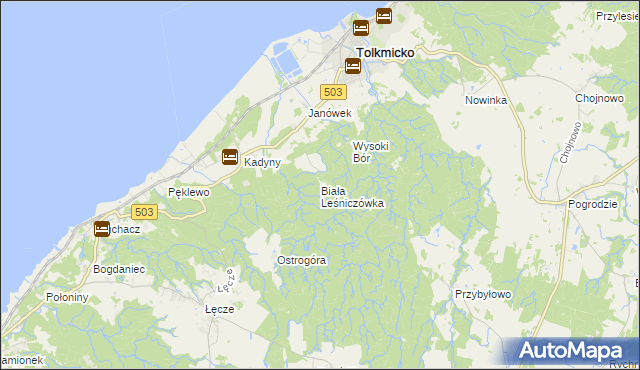This screenshot has height=370, width=640.
Task: Click the hotel icon left of Tolkmicko label
Action: tap(353, 65)
